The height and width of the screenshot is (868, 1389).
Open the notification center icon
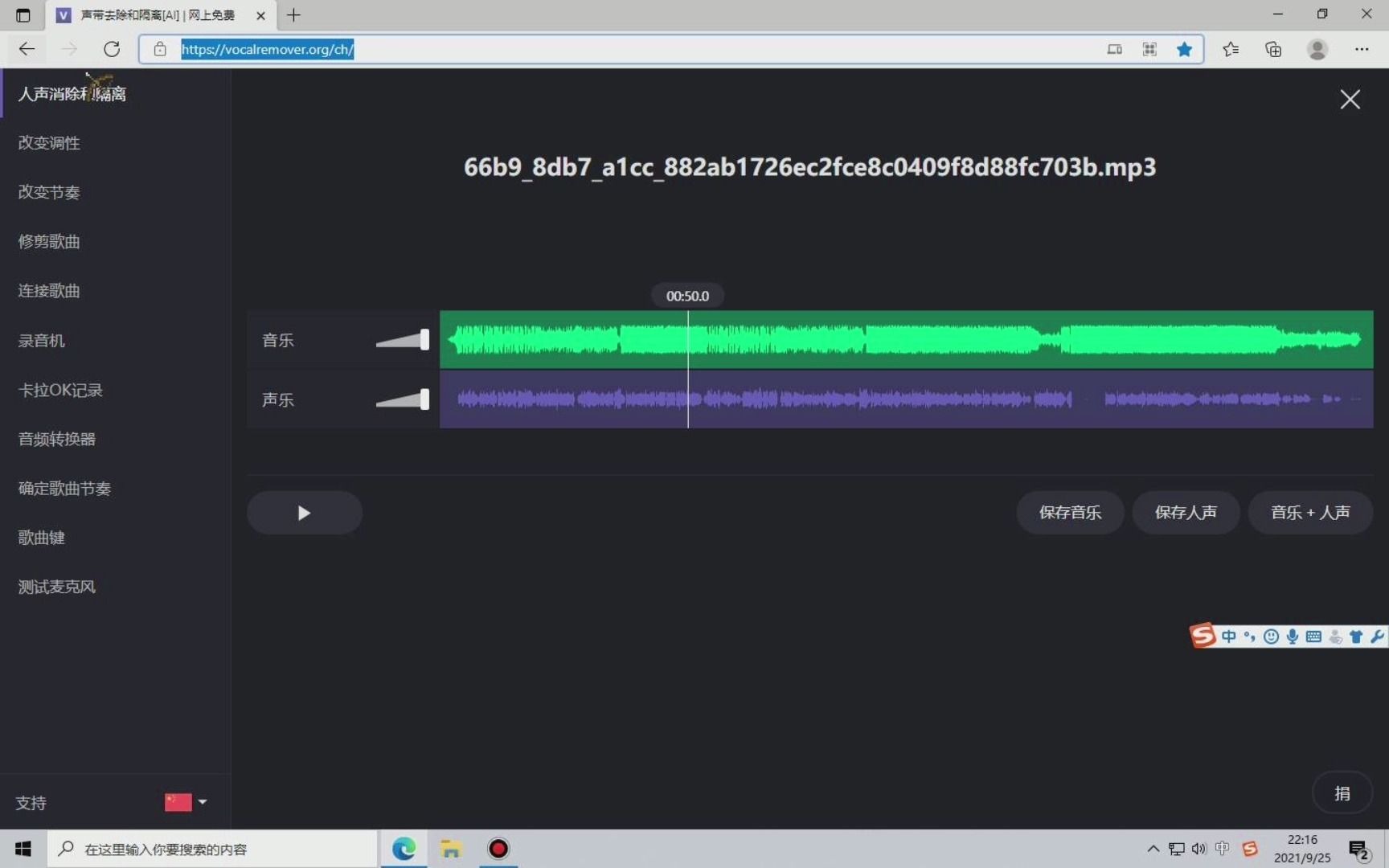1359,850
